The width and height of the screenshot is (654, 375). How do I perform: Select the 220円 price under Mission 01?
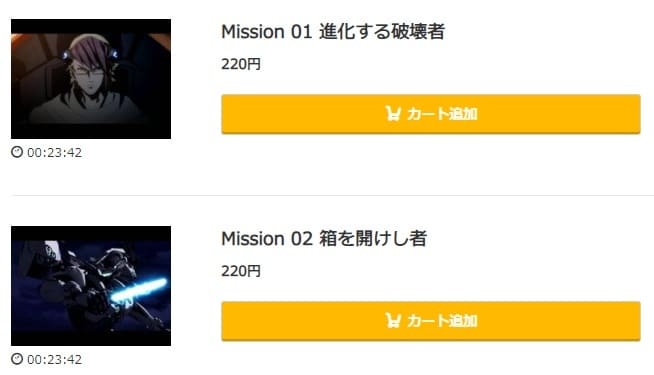coord(241,64)
